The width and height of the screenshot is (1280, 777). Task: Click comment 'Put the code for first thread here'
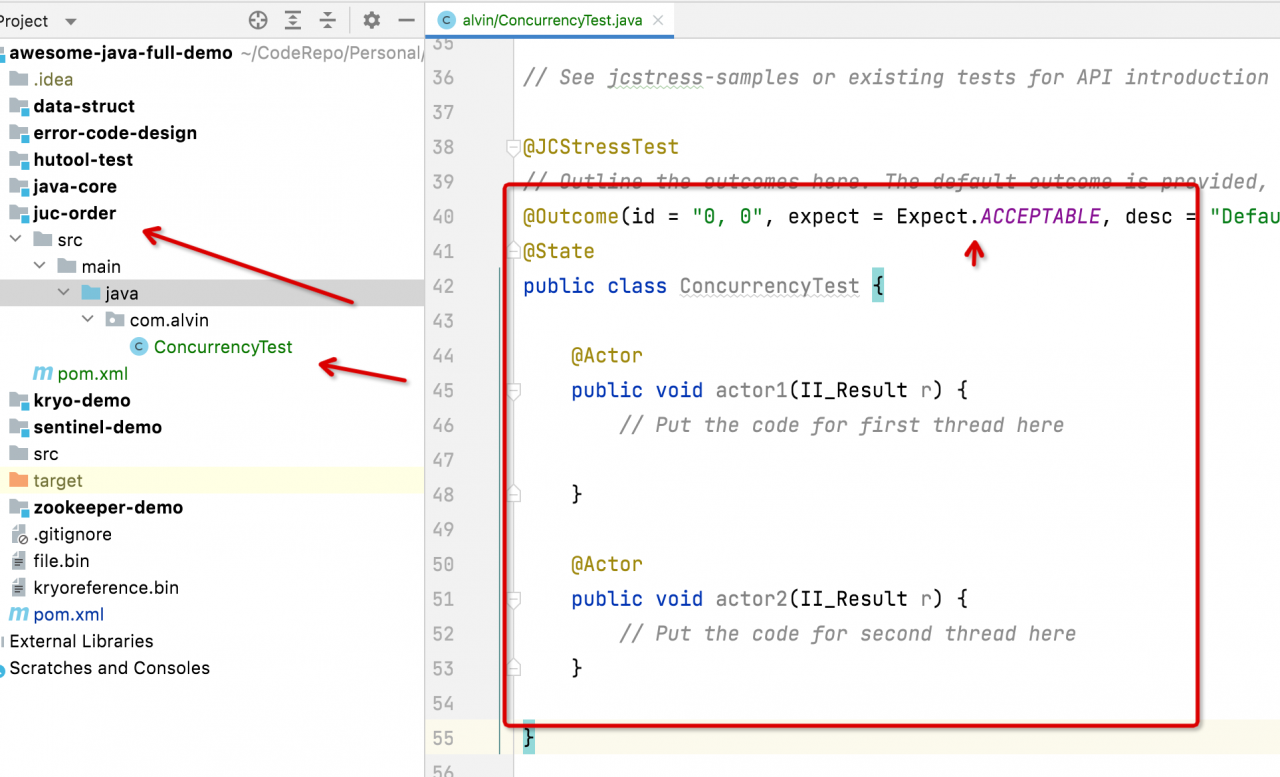click(842, 425)
